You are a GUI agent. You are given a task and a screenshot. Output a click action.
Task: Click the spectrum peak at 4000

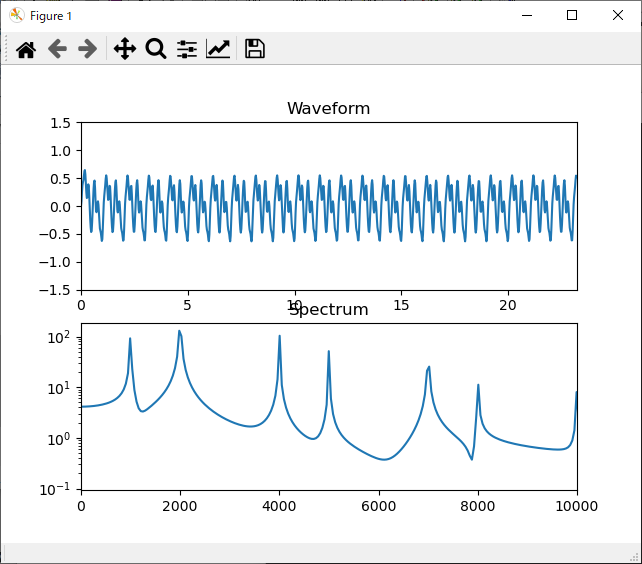(279, 337)
